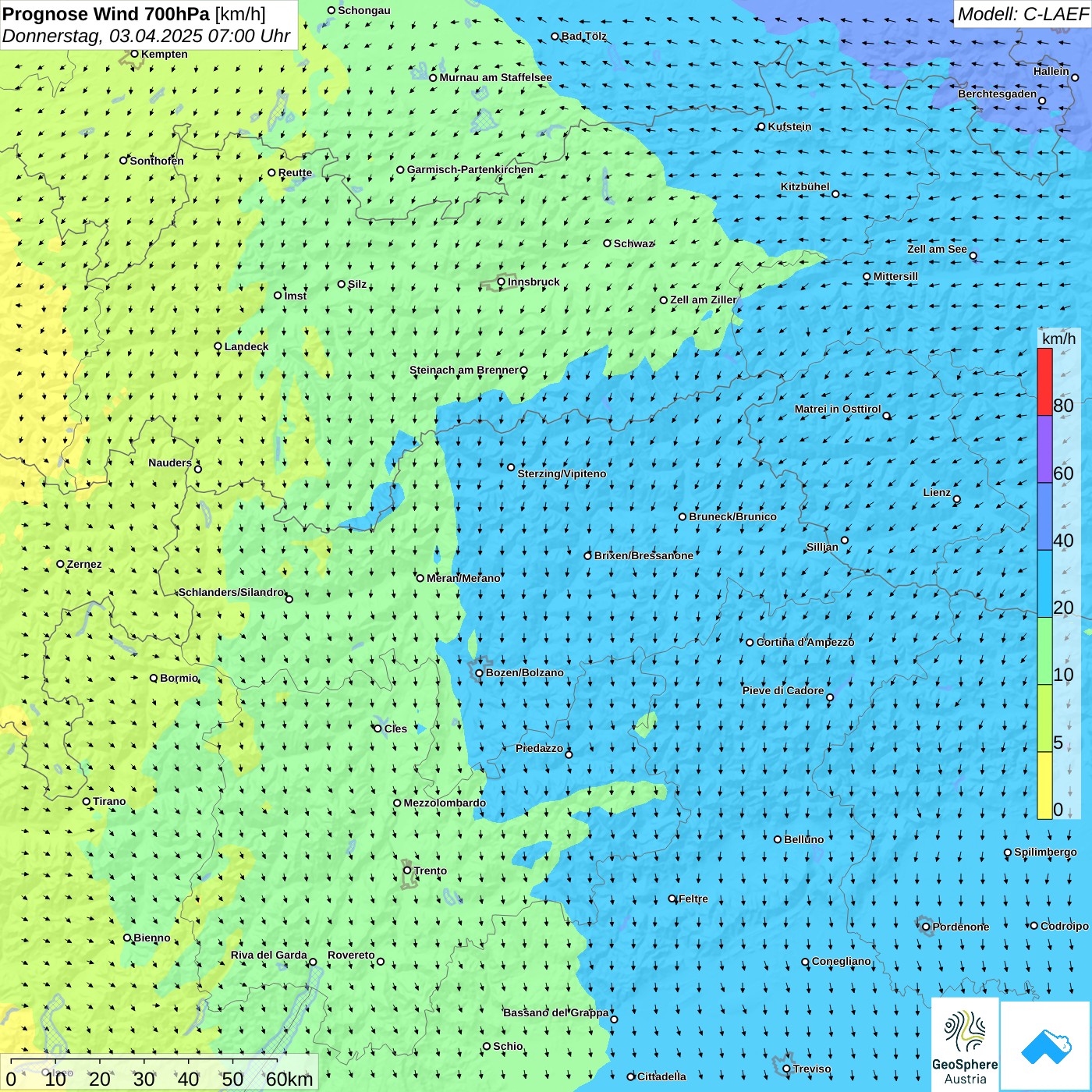Click the 'Mittersill' label
The height and width of the screenshot is (1092, 1092).
895,276
